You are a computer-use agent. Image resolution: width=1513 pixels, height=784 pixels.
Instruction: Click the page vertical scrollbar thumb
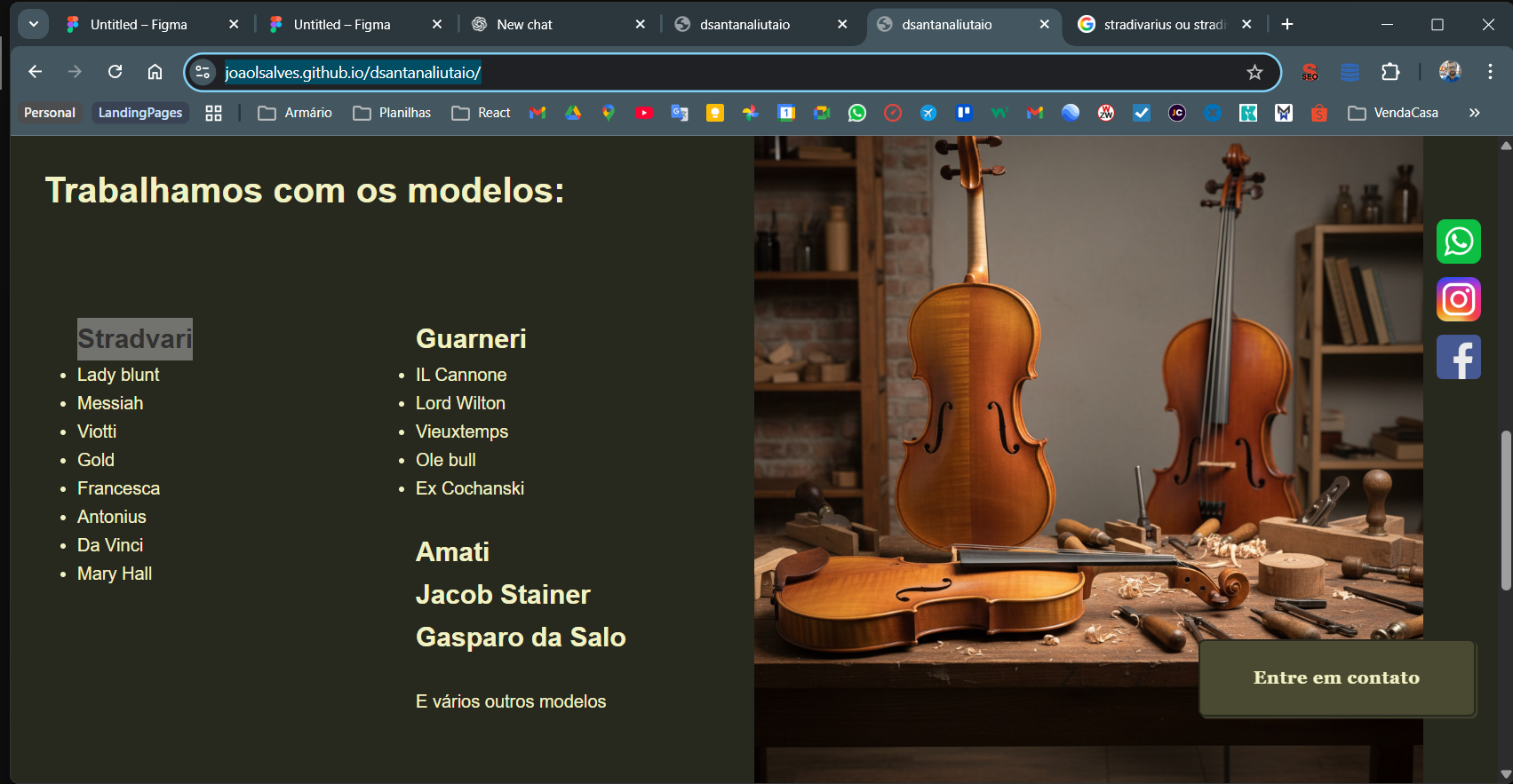[1506, 511]
